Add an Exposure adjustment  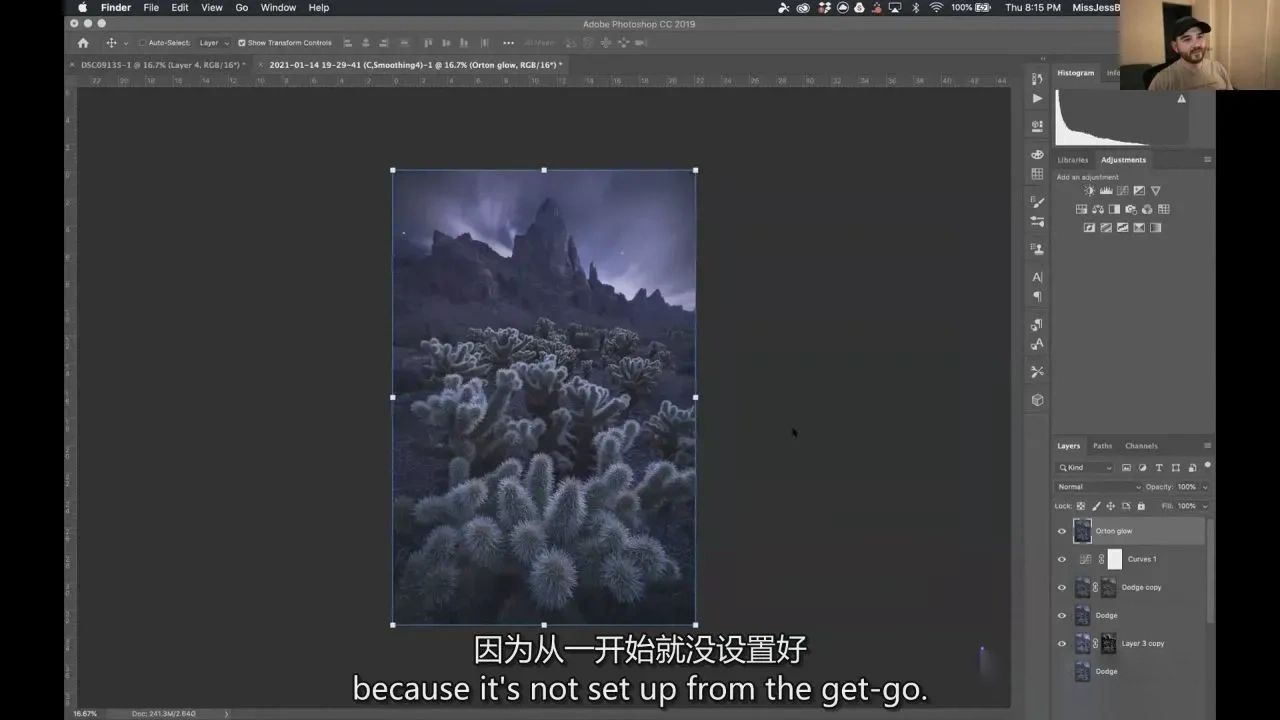pos(1139,191)
